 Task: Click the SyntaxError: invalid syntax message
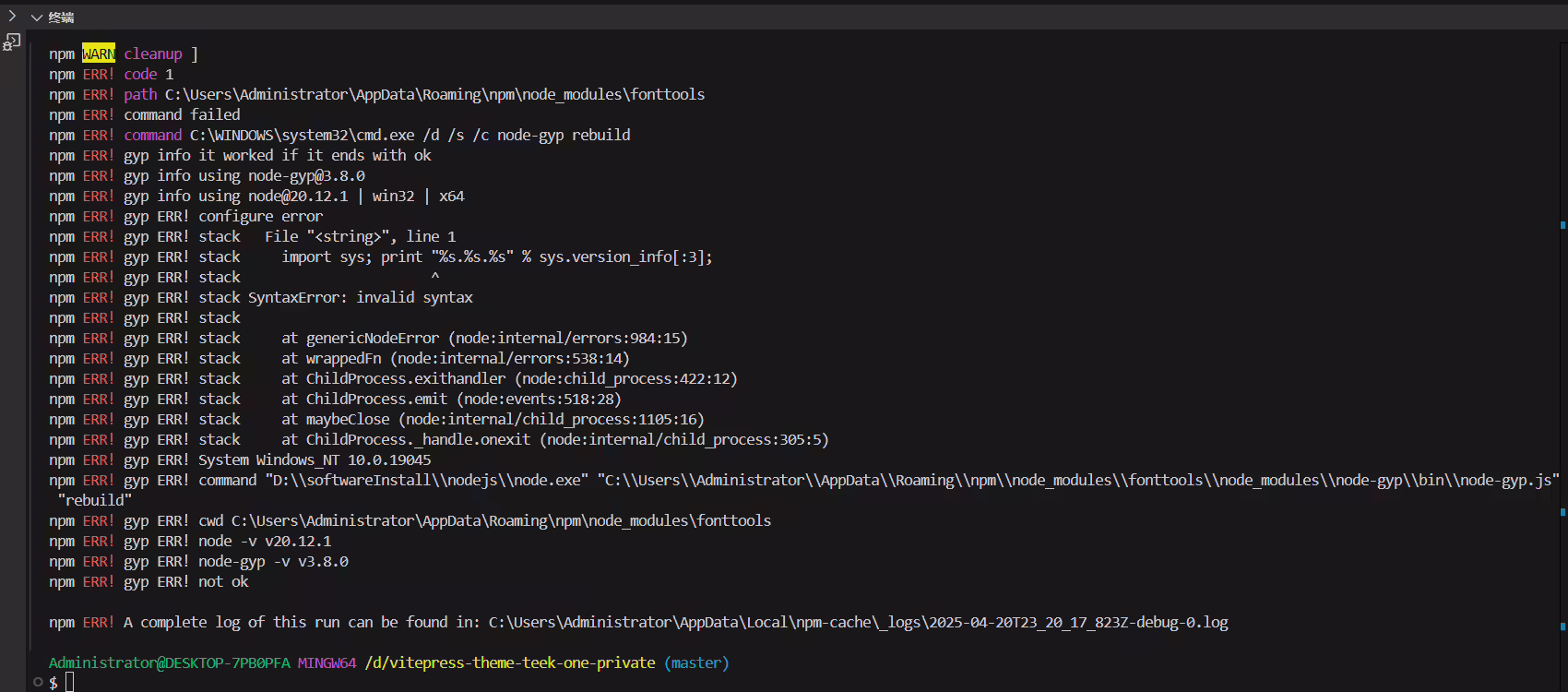click(361, 298)
